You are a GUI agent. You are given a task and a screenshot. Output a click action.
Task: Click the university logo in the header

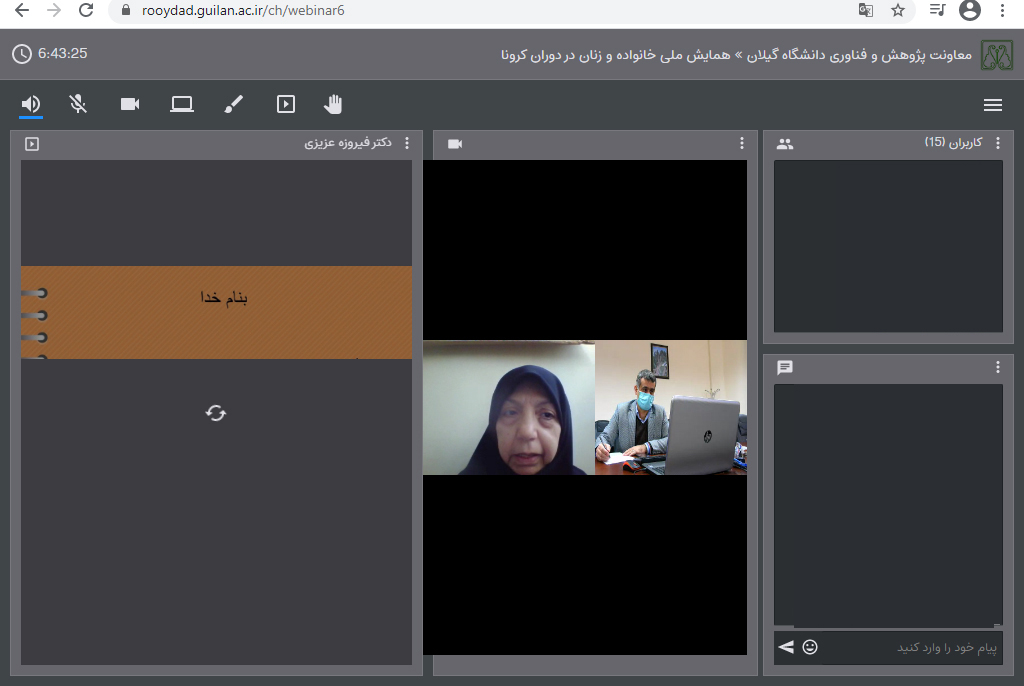pyautogui.click(x=996, y=54)
